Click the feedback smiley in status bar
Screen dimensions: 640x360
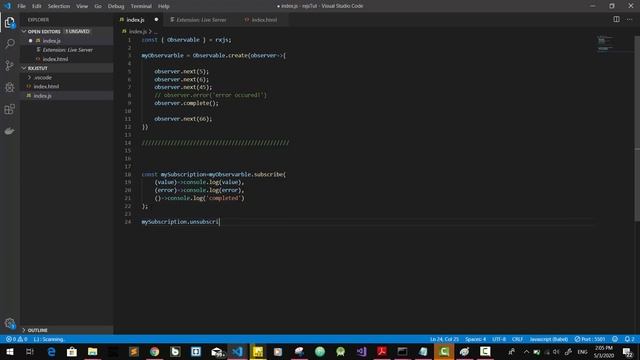tap(615, 339)
